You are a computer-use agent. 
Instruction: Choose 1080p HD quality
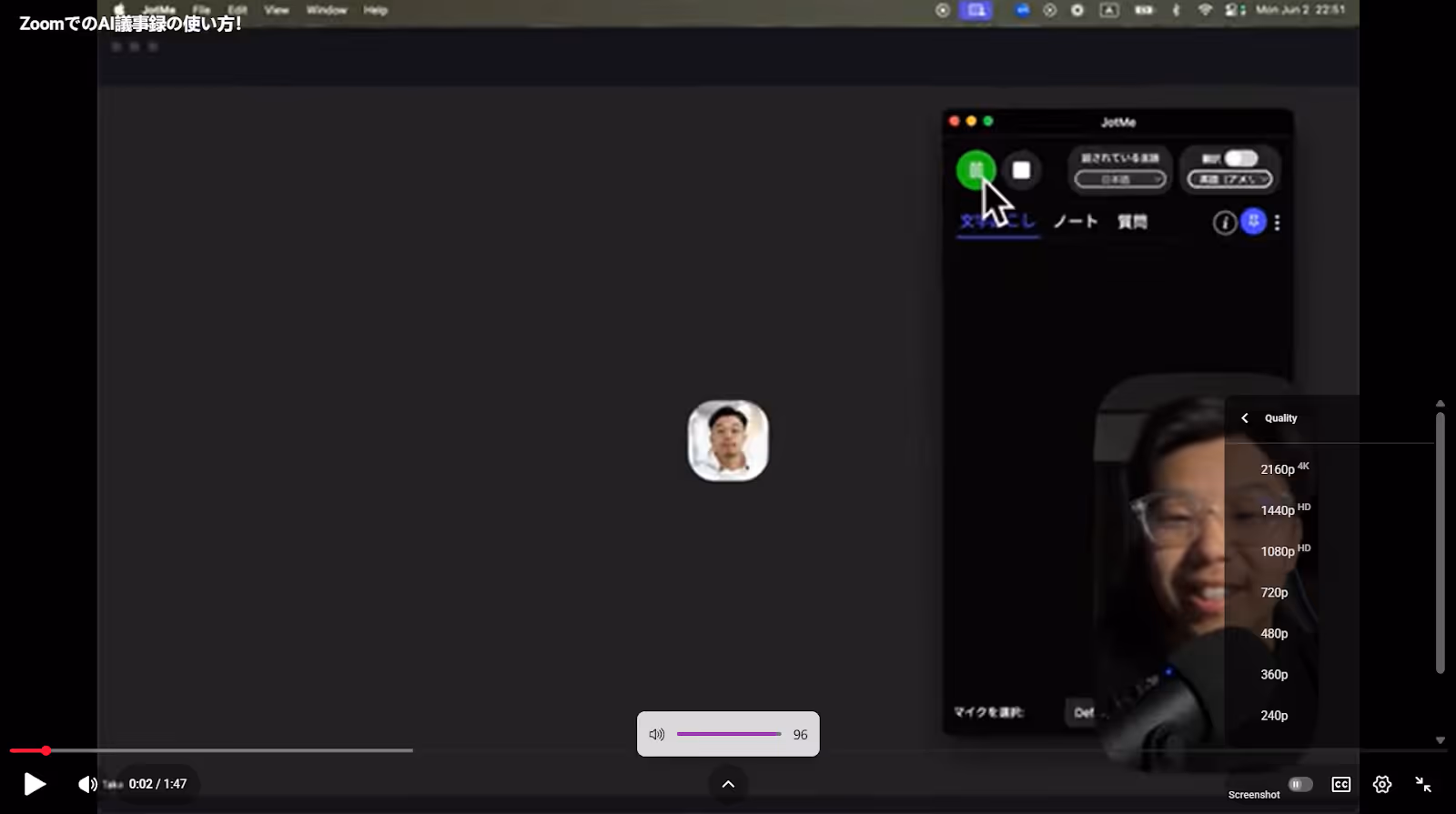point(1285,550)
